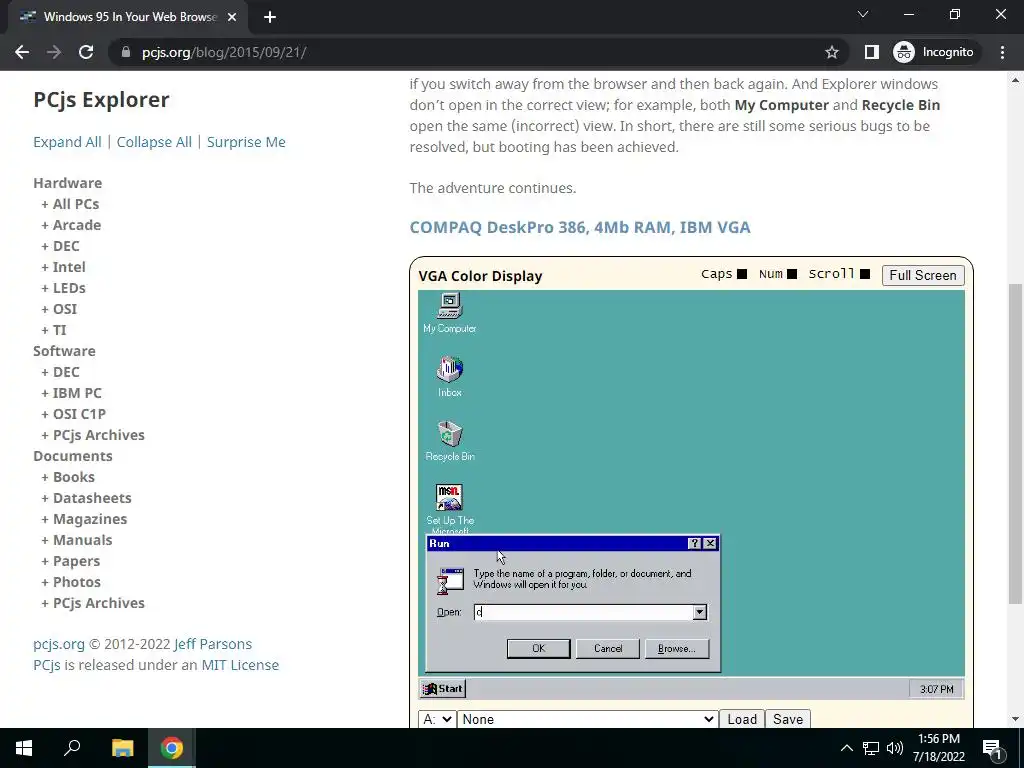This screenshot has width=1024, height=768.
Task: Open the Jeff Parsons link
Action: [213, 644]
